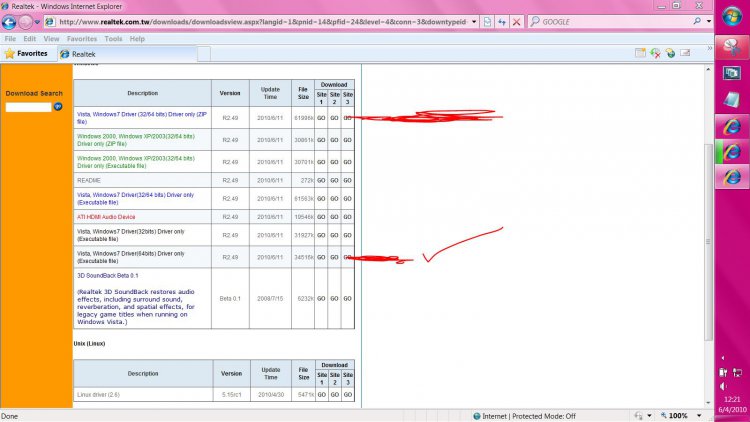Open the Favorites star button
The height and width of the screenshot is (422, 750).
[27, 53]
